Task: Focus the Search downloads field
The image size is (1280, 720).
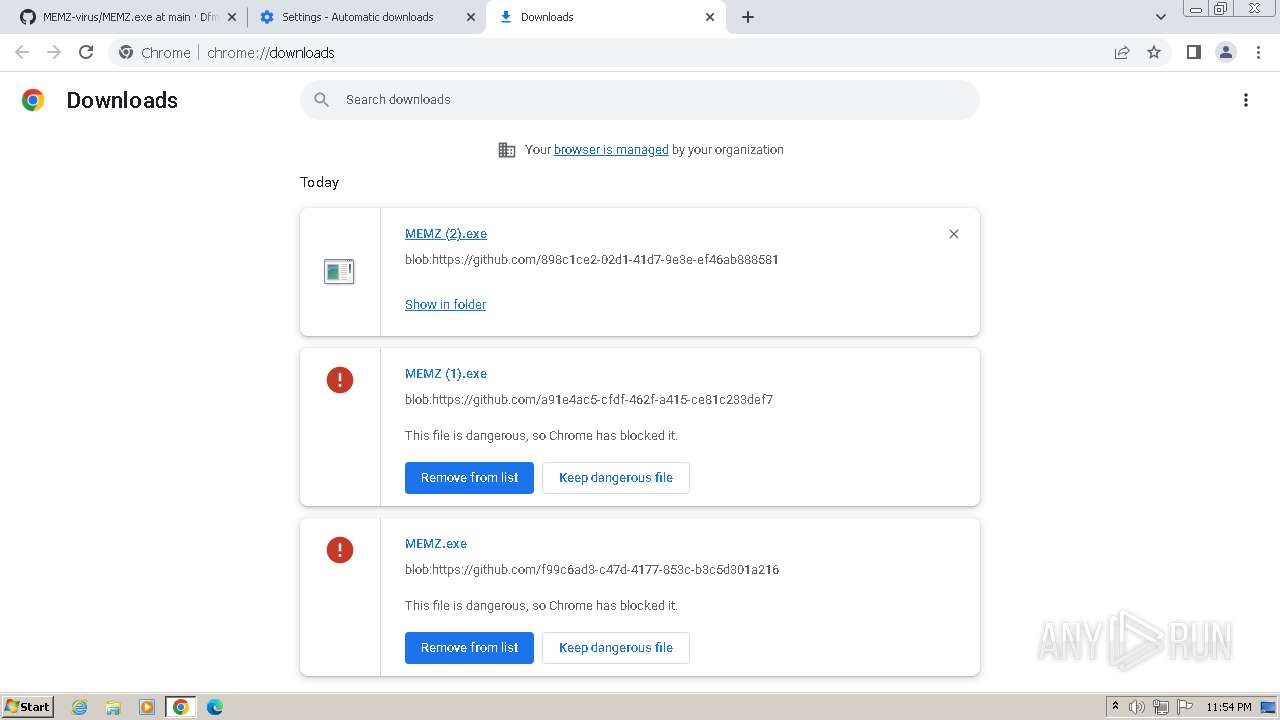Action: [x=640, y=100]
